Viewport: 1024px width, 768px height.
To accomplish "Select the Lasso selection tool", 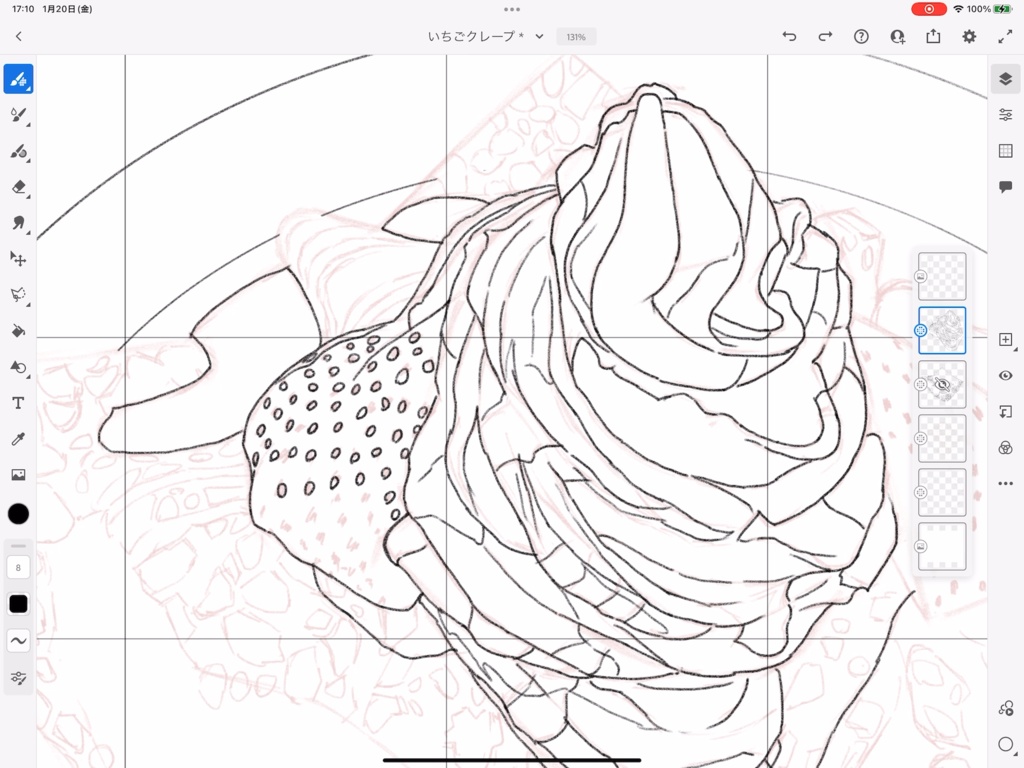I will tap(18, 295).
